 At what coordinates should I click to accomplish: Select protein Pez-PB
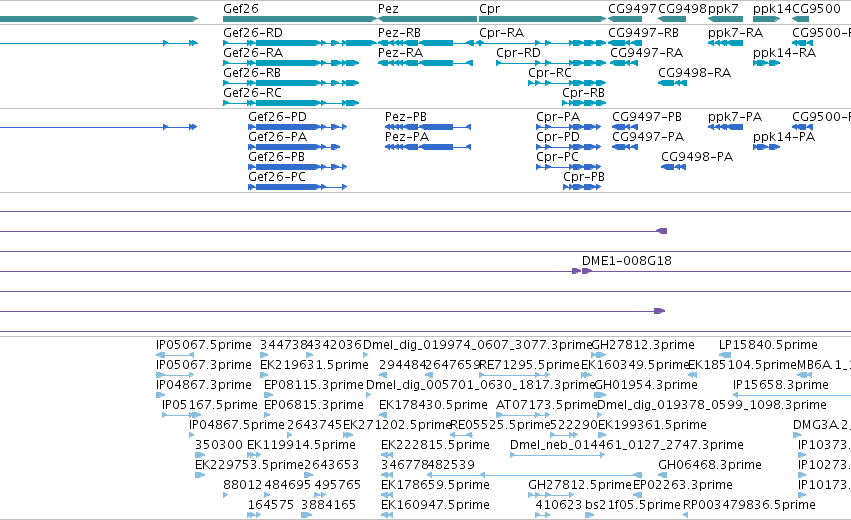[406, 117]
